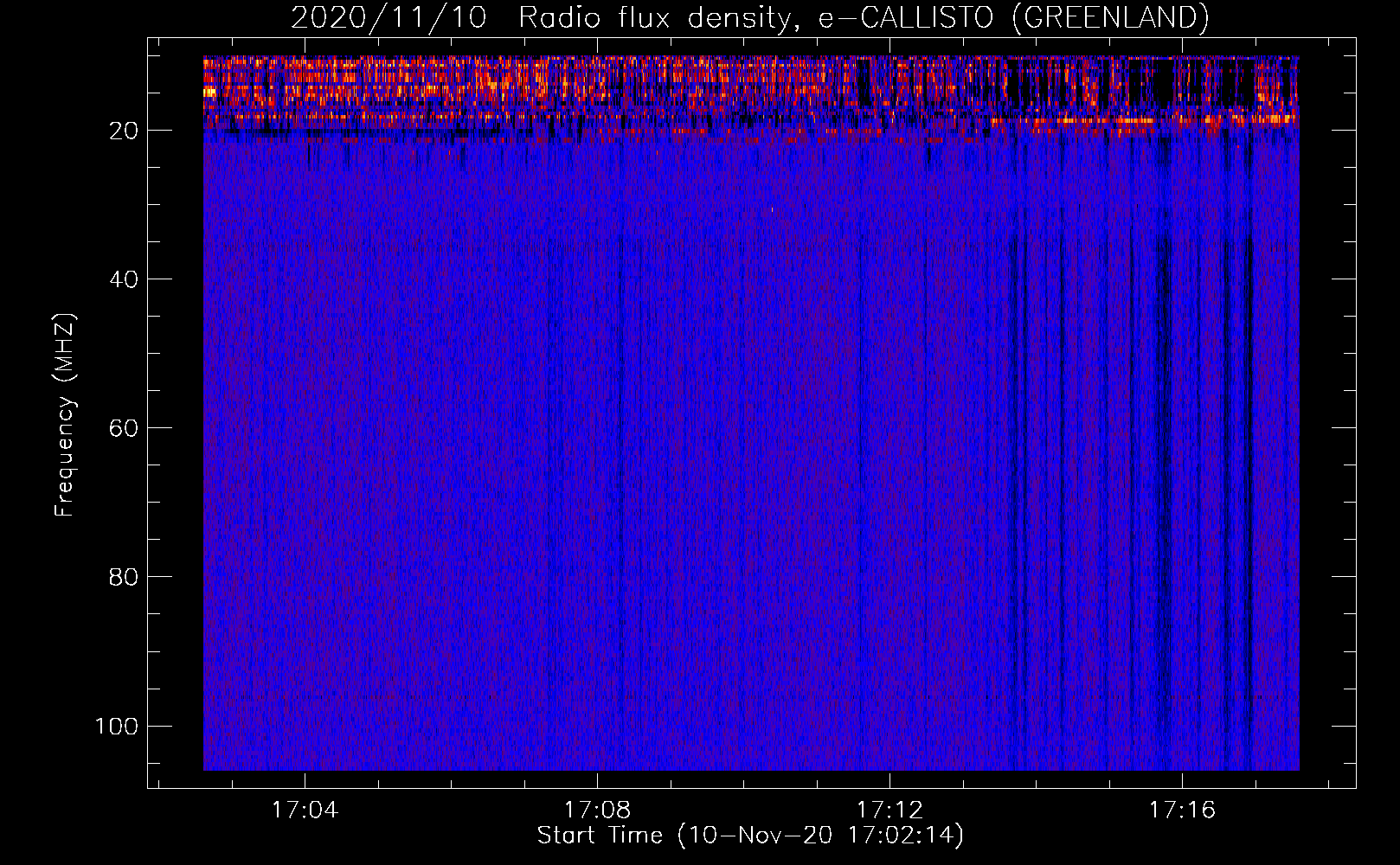
Task: Click the "40" frequency tick label
Action: coord(124,279)
